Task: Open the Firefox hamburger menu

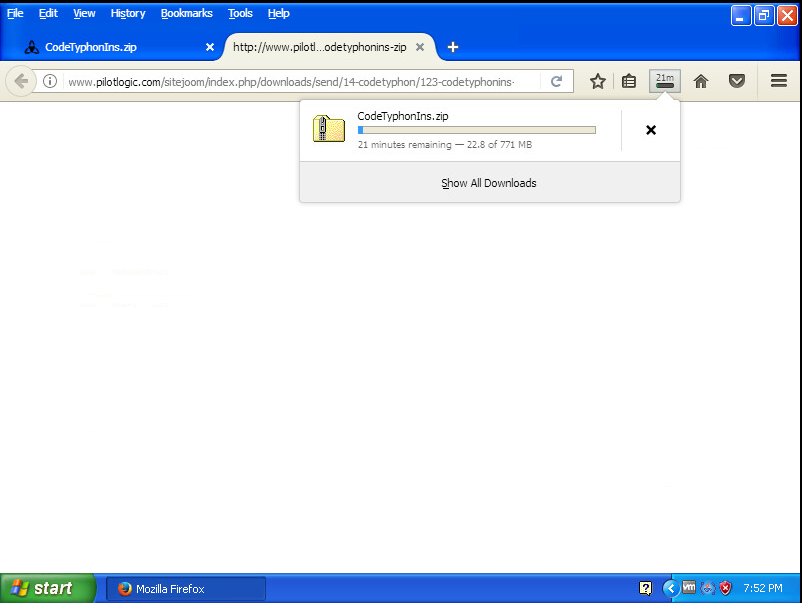Action: (x=779, y=82)
